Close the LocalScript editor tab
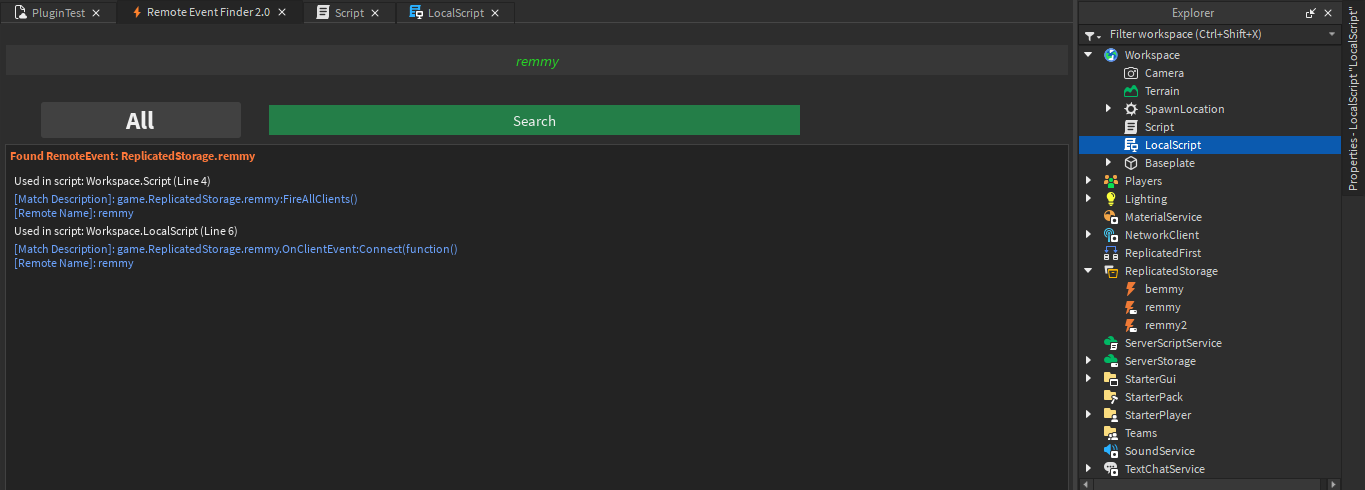This screenshot has height=490, width=1365. [x=495, y=13]
